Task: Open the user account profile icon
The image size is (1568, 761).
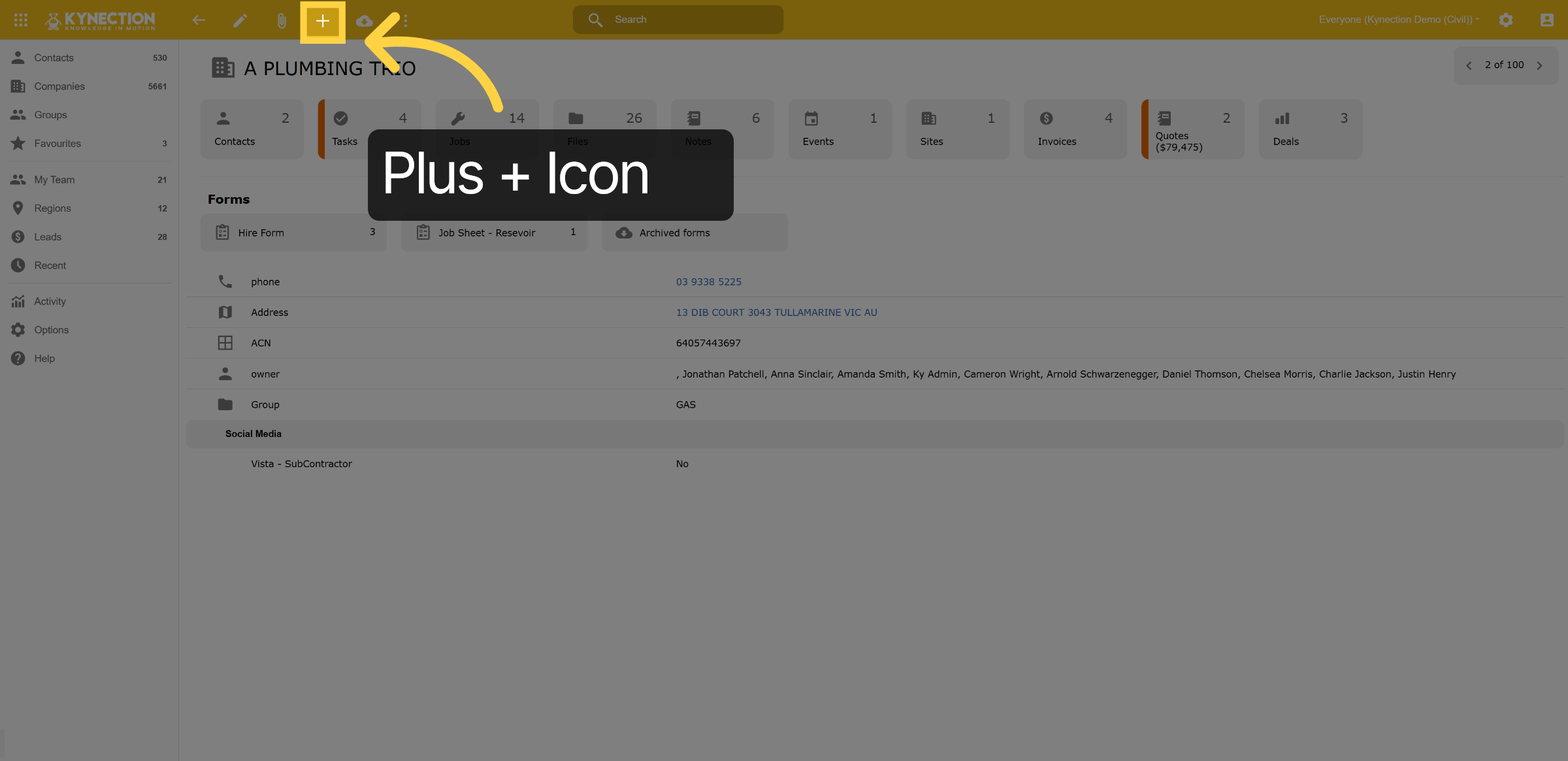Action: coord(1546,20)
